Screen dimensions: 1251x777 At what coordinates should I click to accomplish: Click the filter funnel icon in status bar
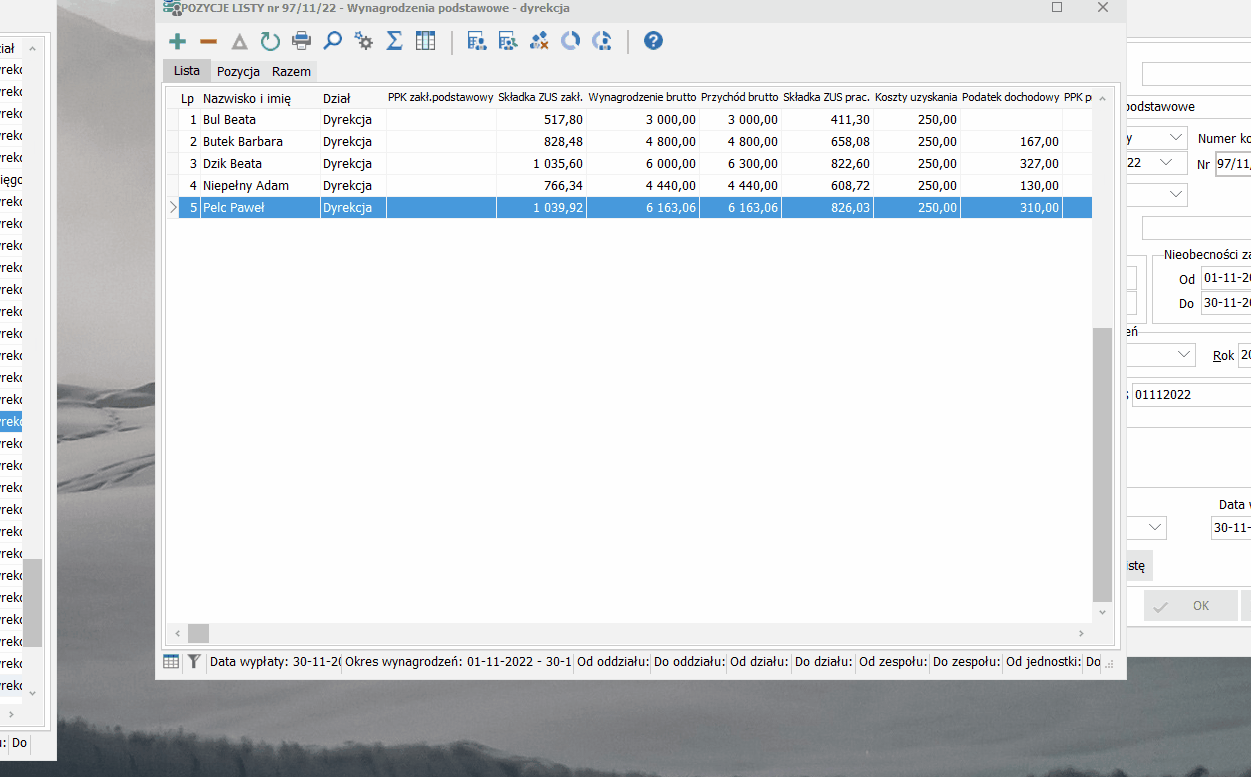tap(194, 661)
